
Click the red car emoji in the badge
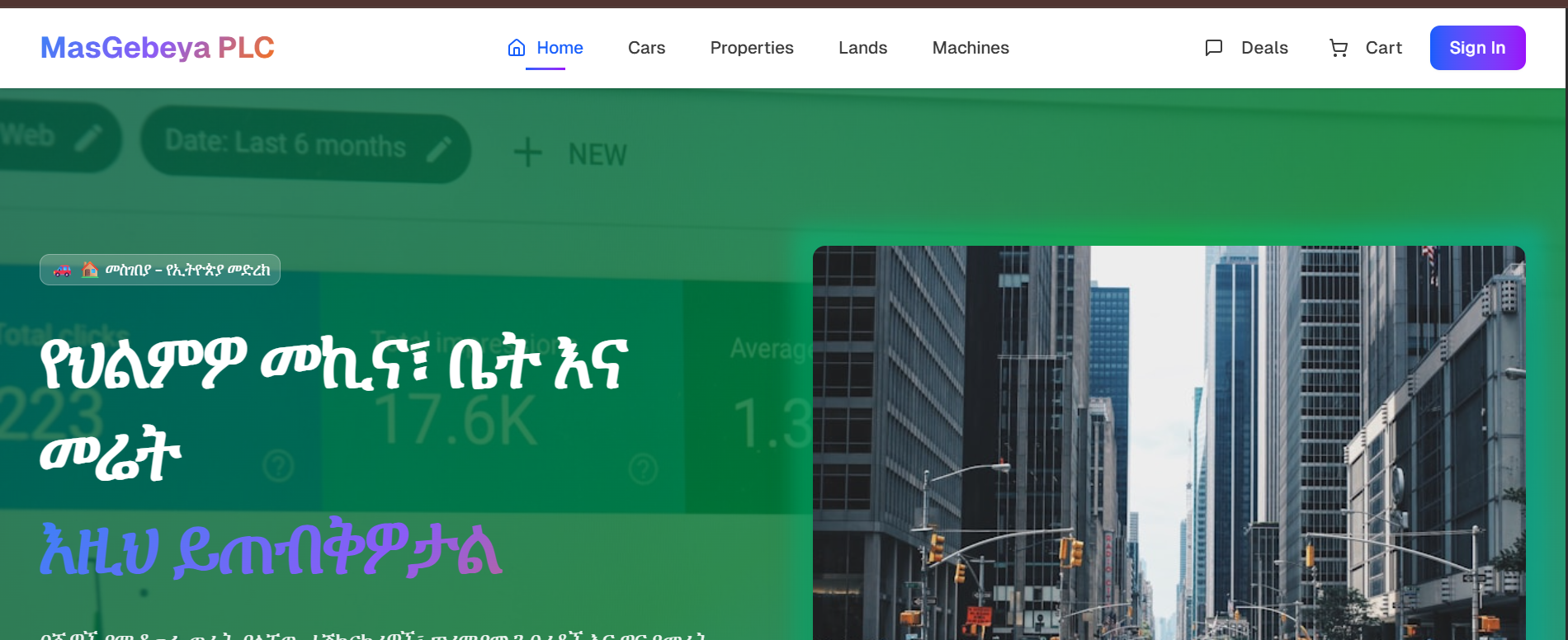coord(63,270)
